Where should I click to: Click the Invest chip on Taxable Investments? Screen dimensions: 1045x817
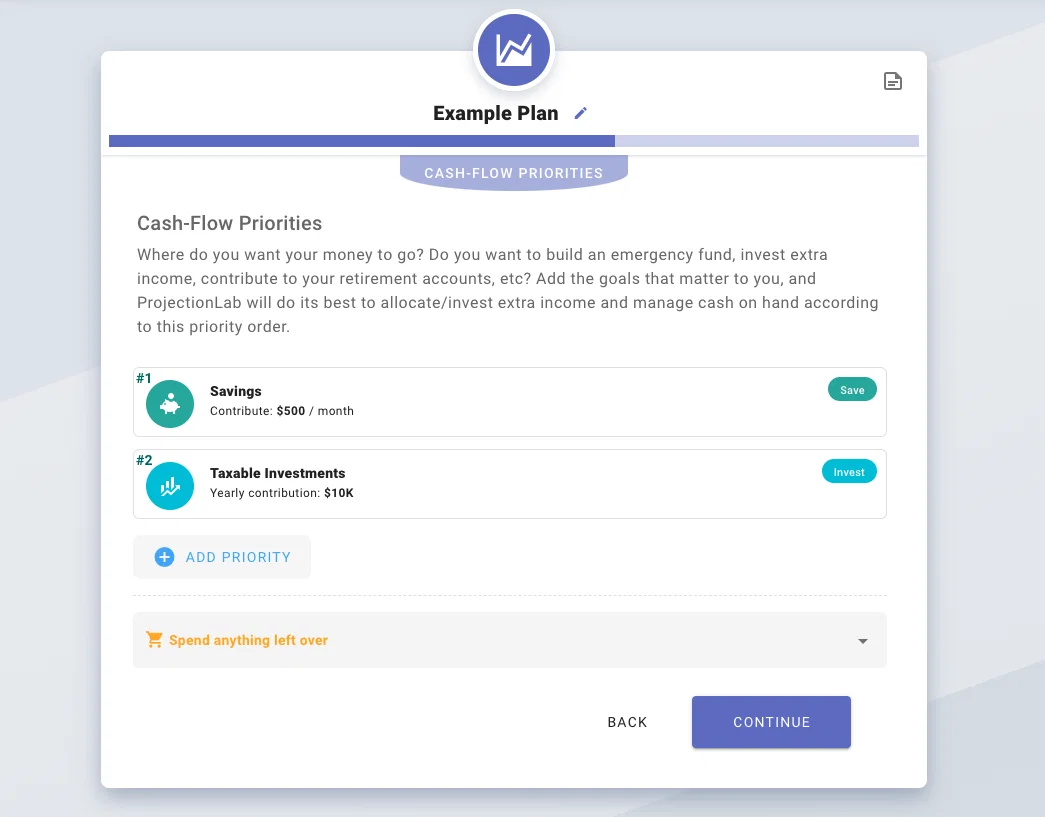(849, 471)
